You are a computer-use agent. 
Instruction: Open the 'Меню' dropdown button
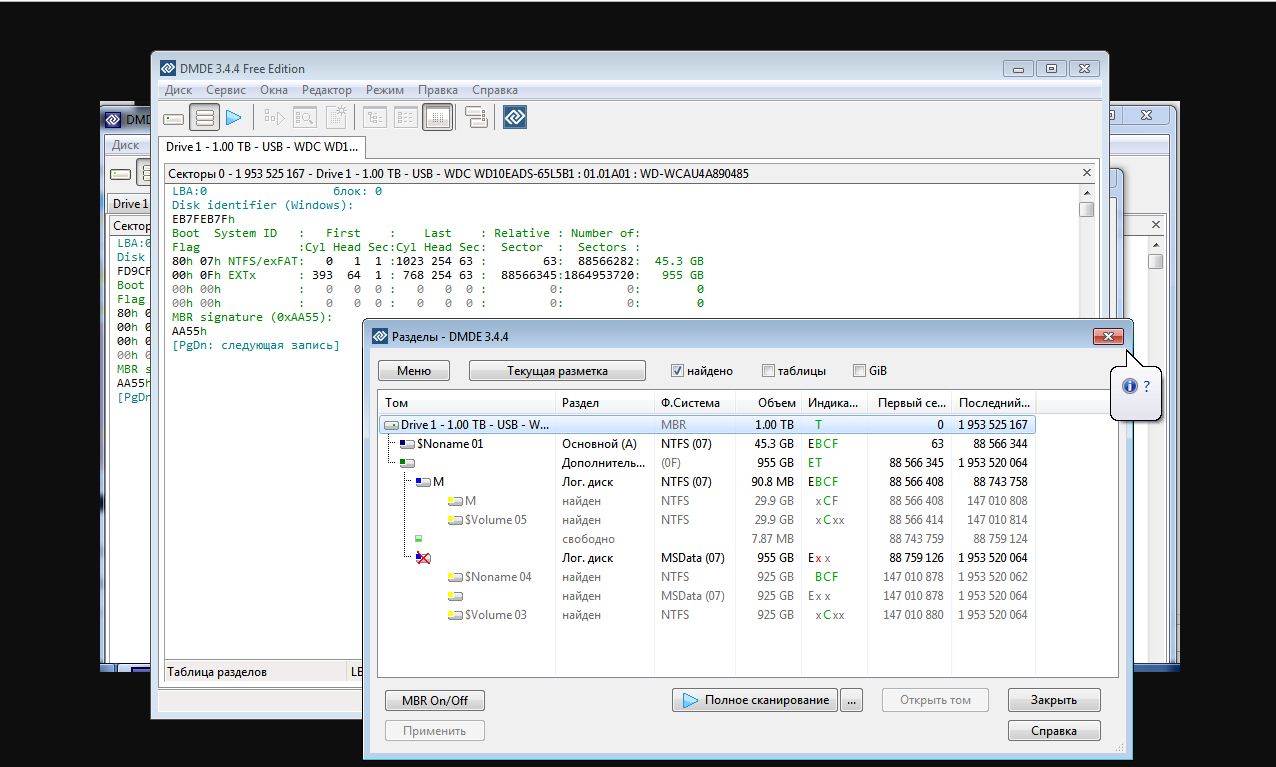click(414, 371)
